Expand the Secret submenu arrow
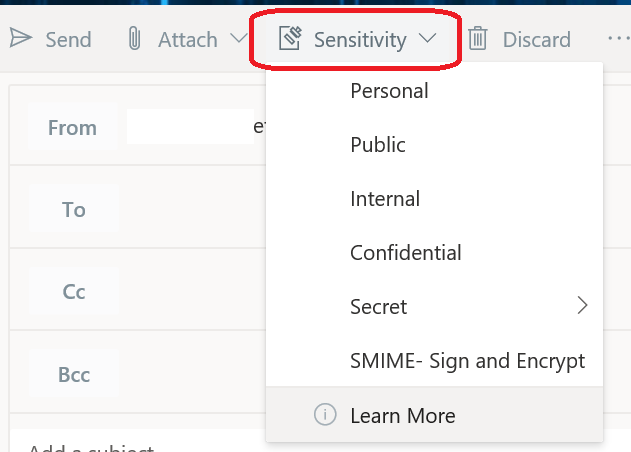 [583, 306]
